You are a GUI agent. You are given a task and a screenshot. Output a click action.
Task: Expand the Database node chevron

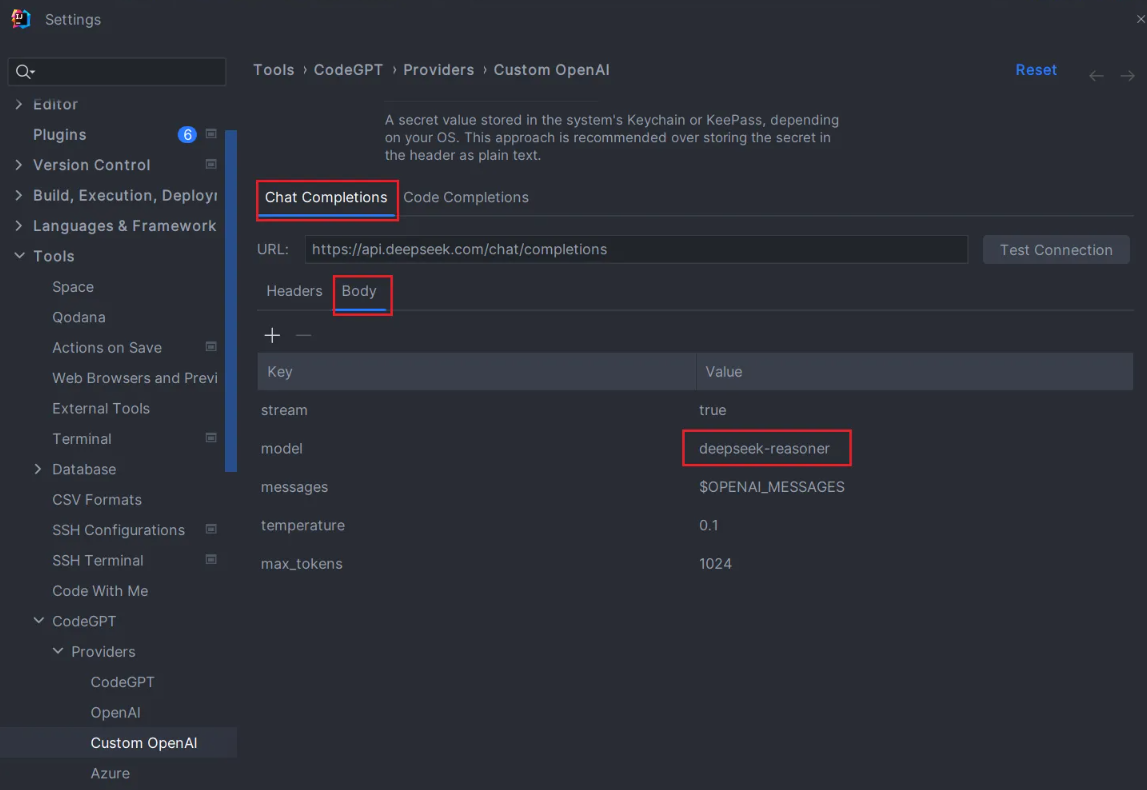pos(38,469)
